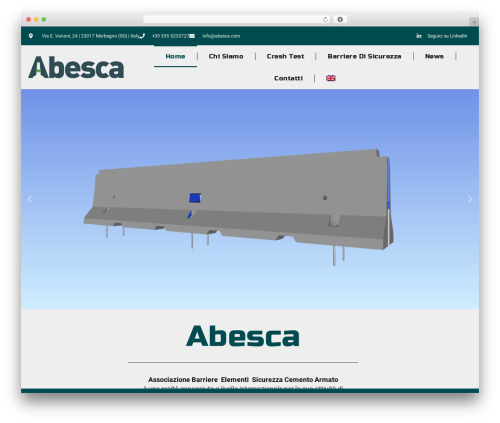
Task: Switch language with the UK flag icon
Action: click(x=331, y=78)
